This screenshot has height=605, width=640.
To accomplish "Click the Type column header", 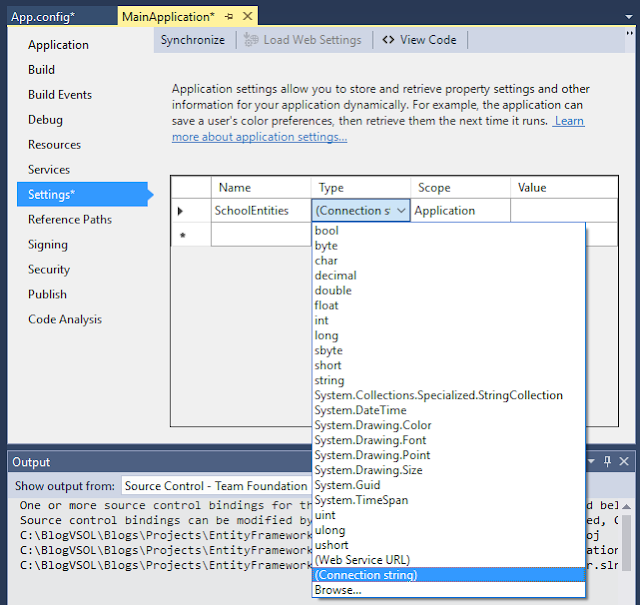I will click(x=361, y=188).
